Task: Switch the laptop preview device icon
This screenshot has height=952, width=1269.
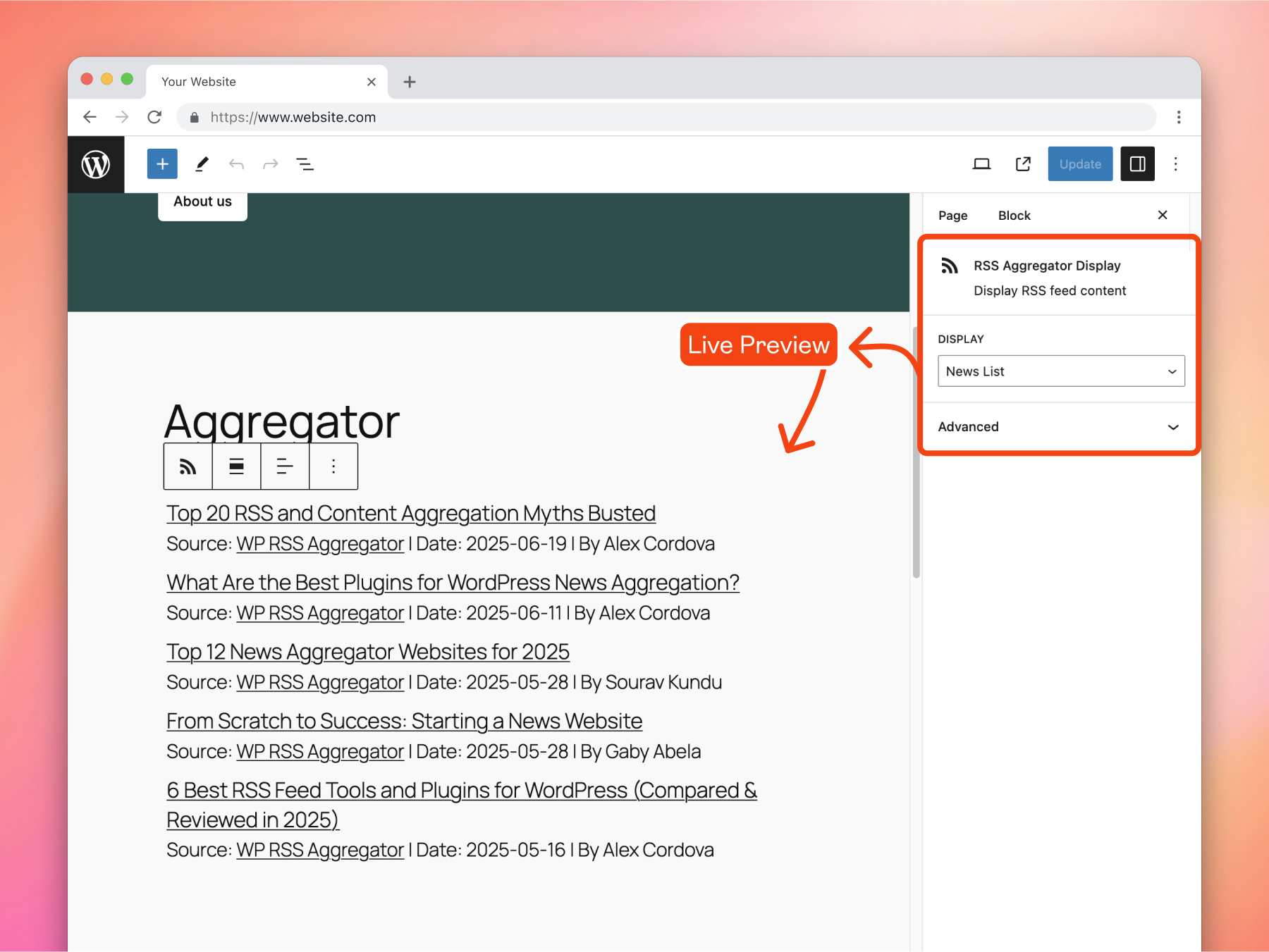Action: pos(981,164)
